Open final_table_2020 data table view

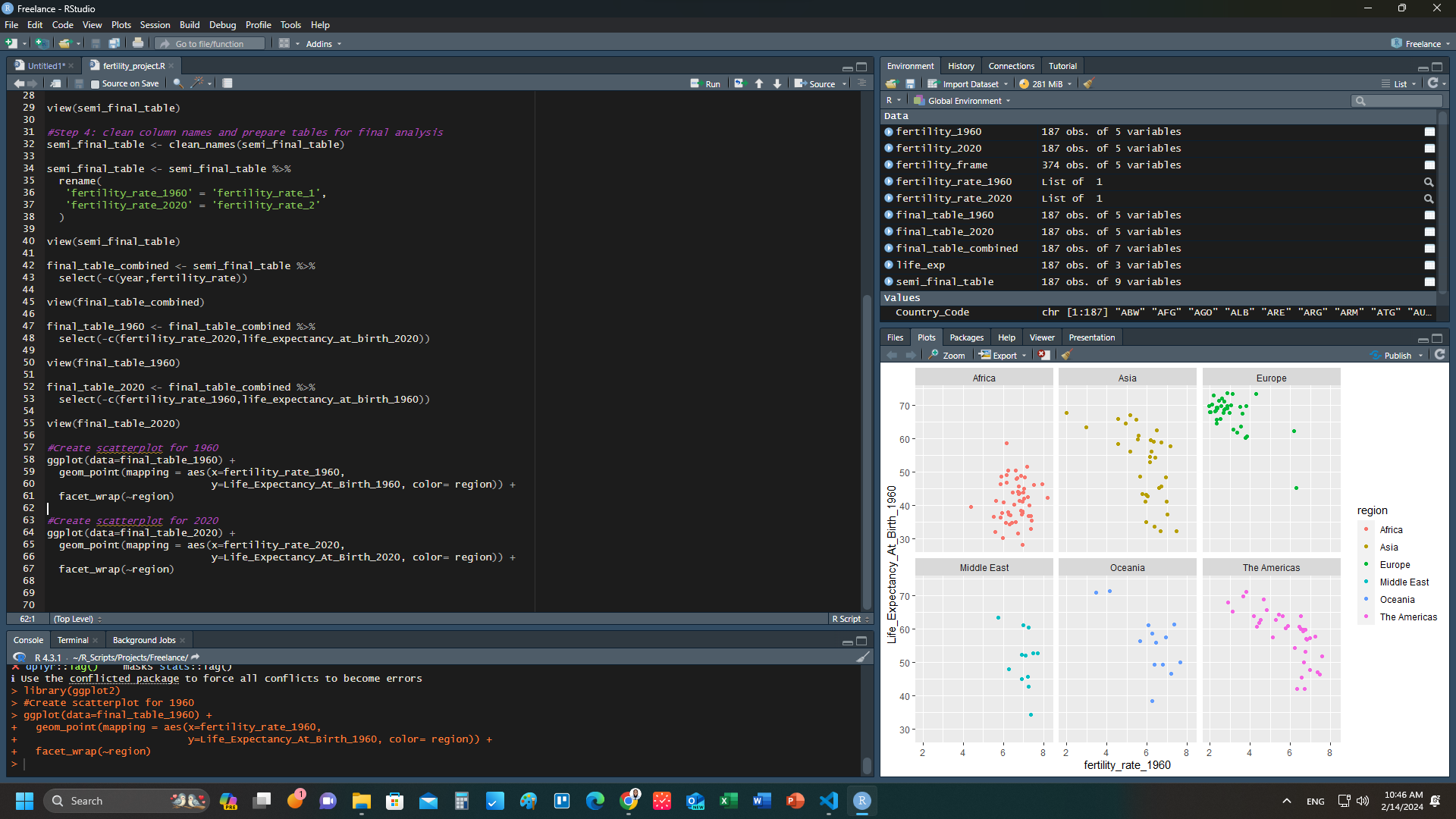tap(1429, 232)
